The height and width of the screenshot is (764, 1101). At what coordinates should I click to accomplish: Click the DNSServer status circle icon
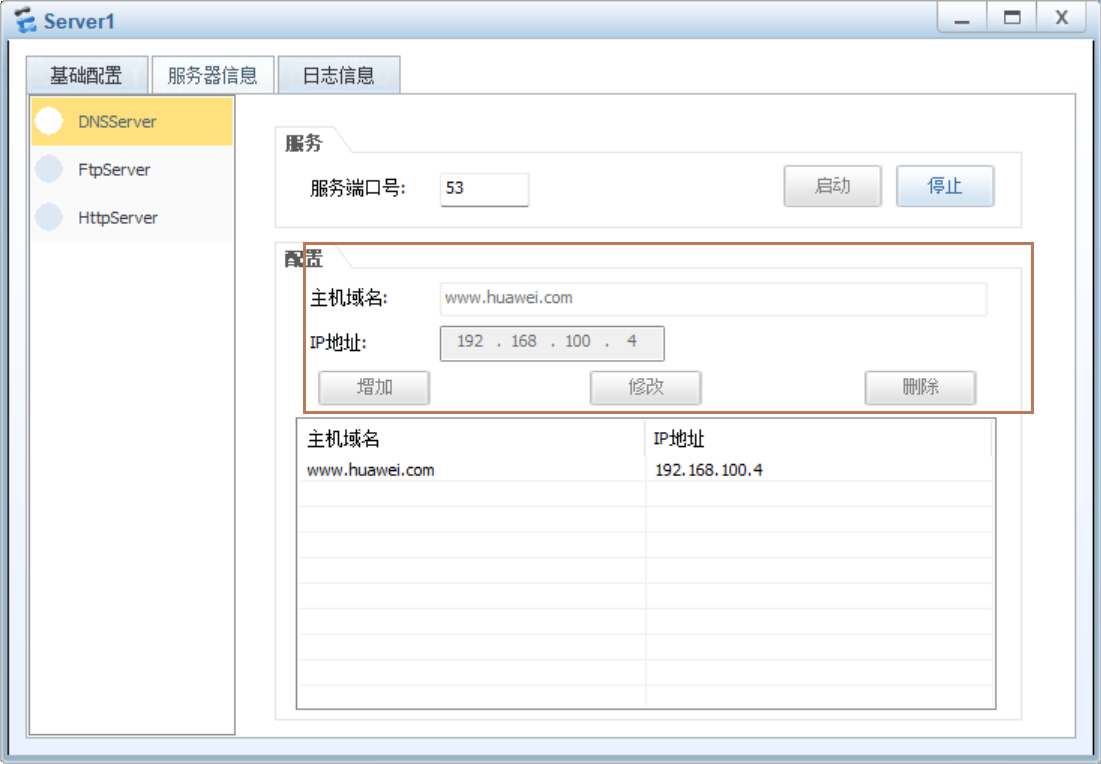click(x=49, y=121)
